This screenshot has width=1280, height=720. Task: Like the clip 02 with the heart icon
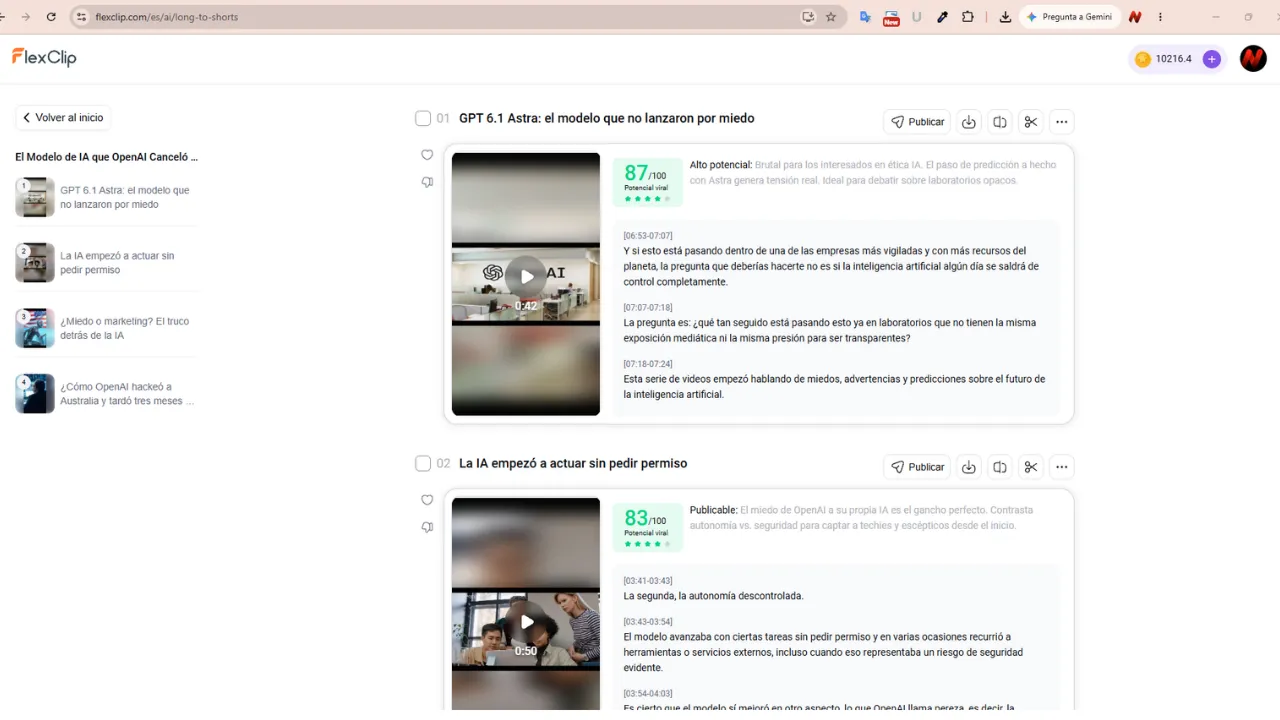pos(427,500)
